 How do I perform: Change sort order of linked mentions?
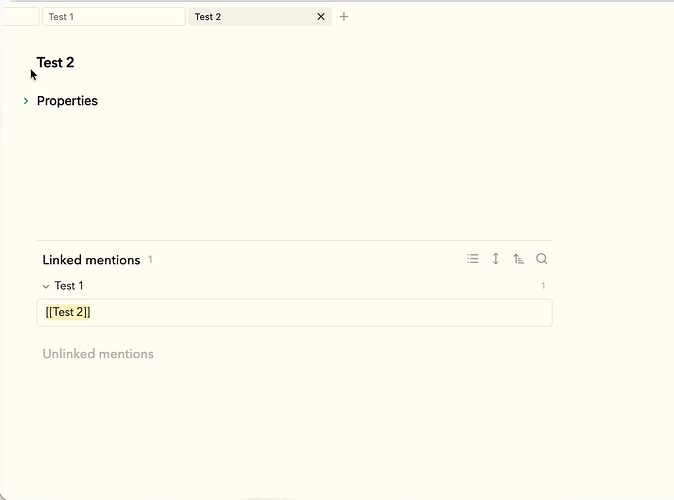pos(518,259)
